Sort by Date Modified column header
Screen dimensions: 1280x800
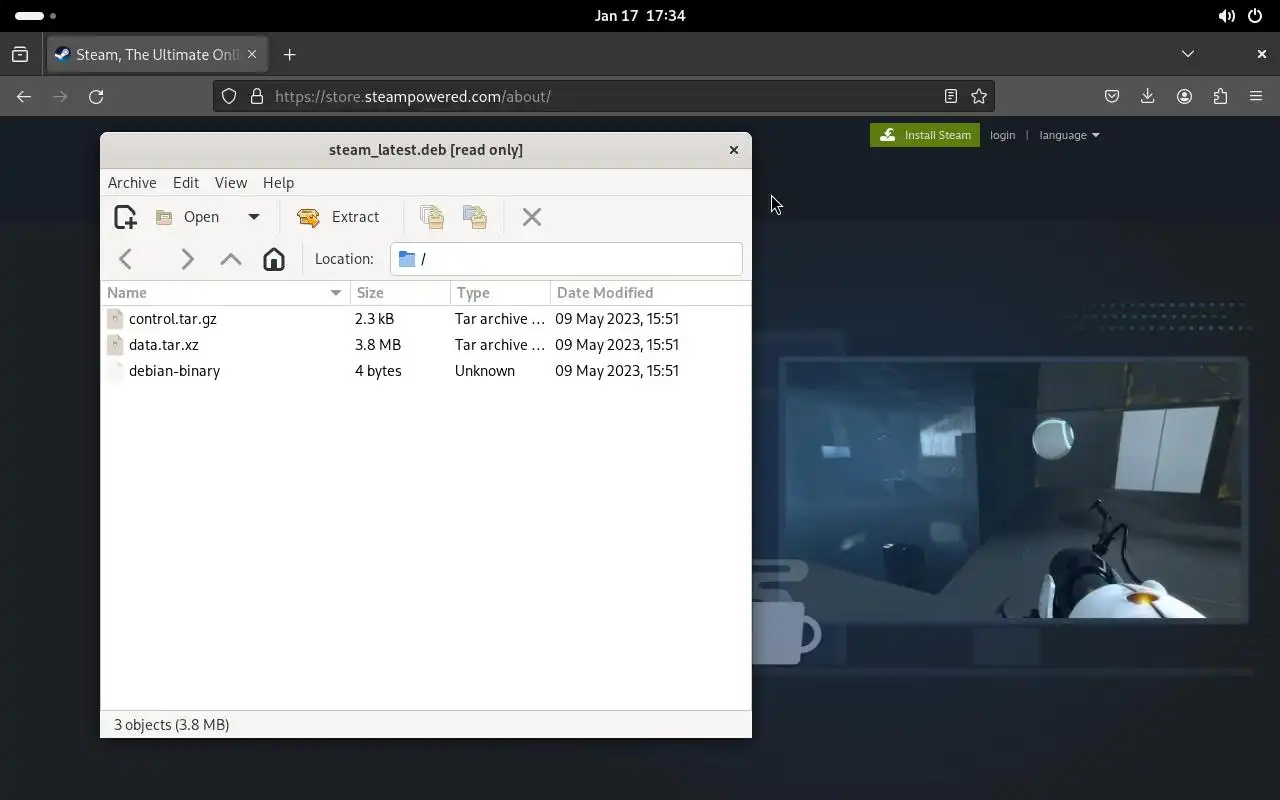[x=650, y=293]
